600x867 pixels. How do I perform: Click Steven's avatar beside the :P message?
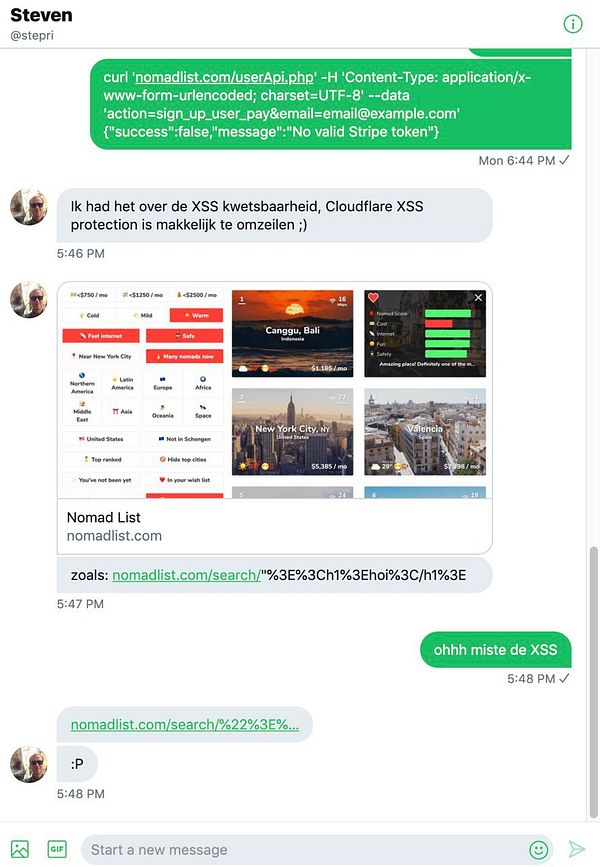point(29,764)
